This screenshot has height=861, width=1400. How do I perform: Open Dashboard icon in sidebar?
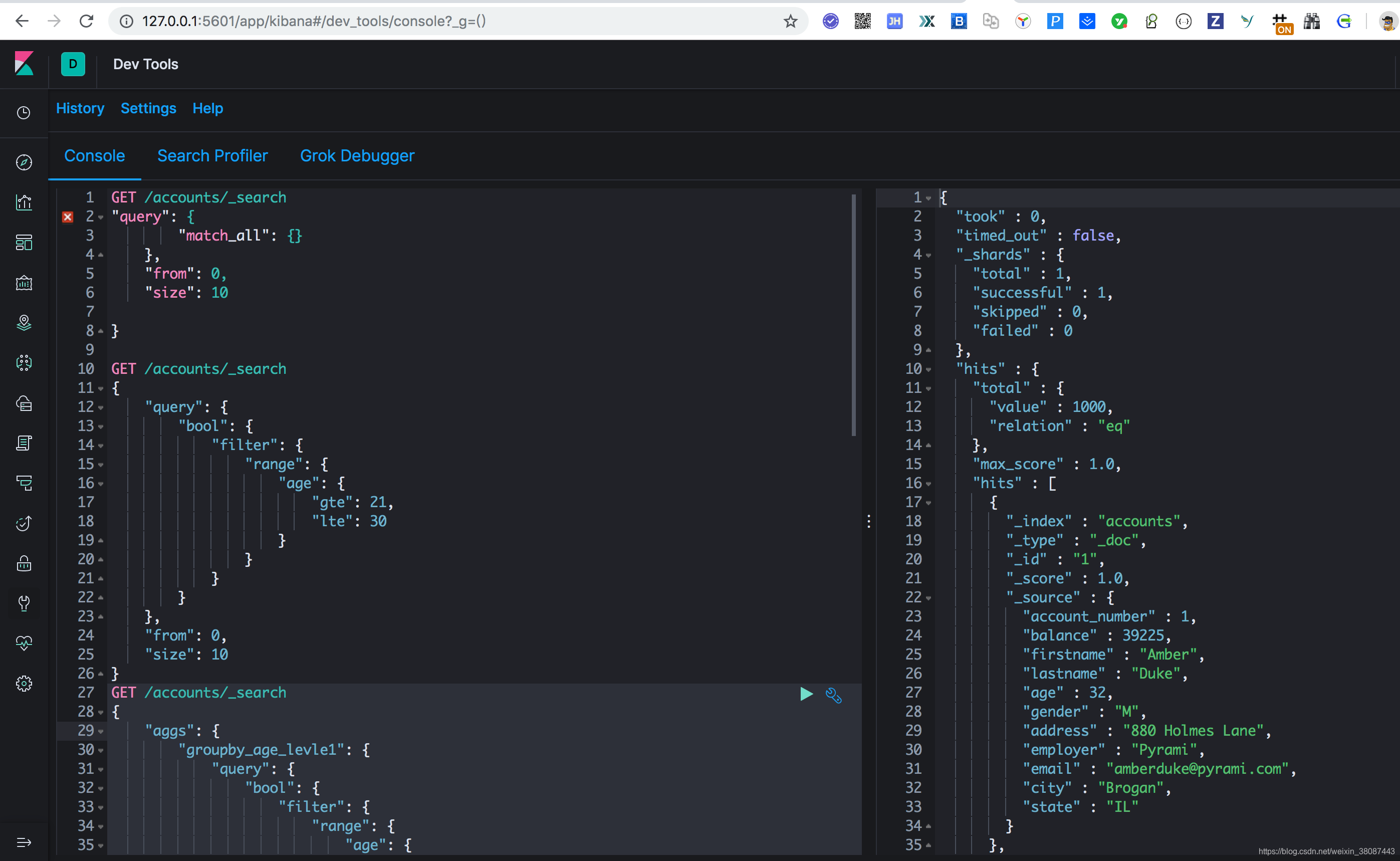coord(24,243)
